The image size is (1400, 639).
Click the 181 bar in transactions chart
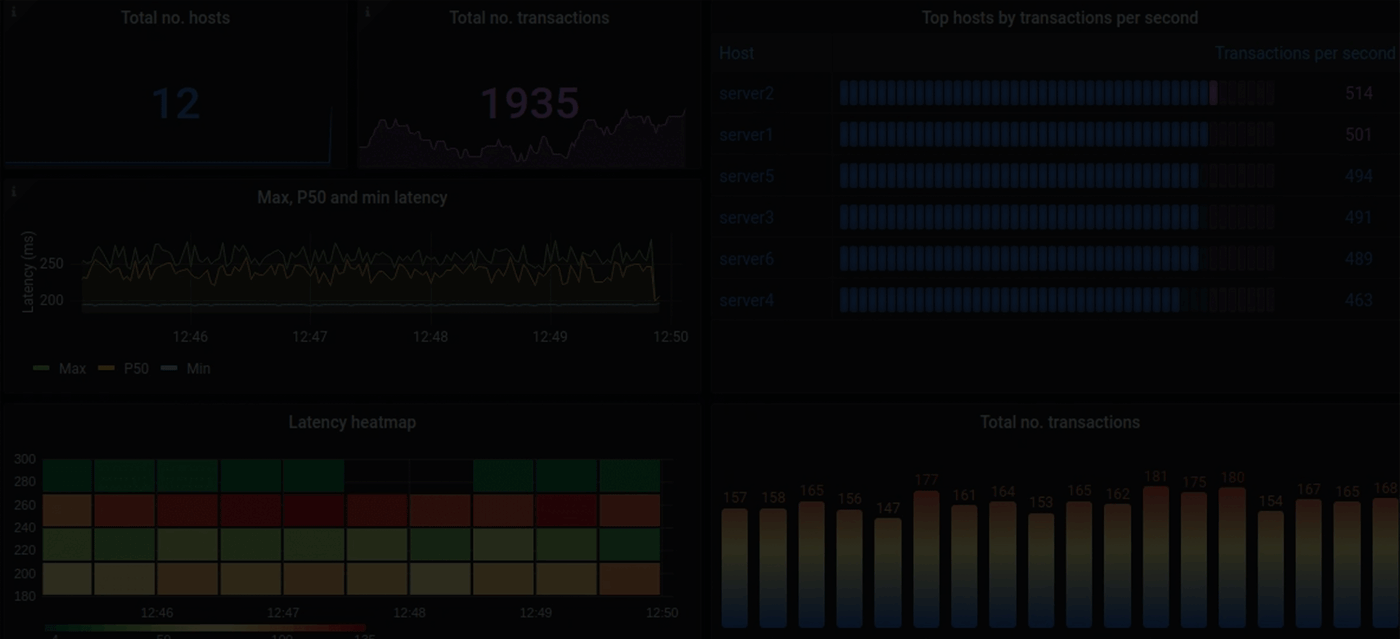pos(1156,555)
